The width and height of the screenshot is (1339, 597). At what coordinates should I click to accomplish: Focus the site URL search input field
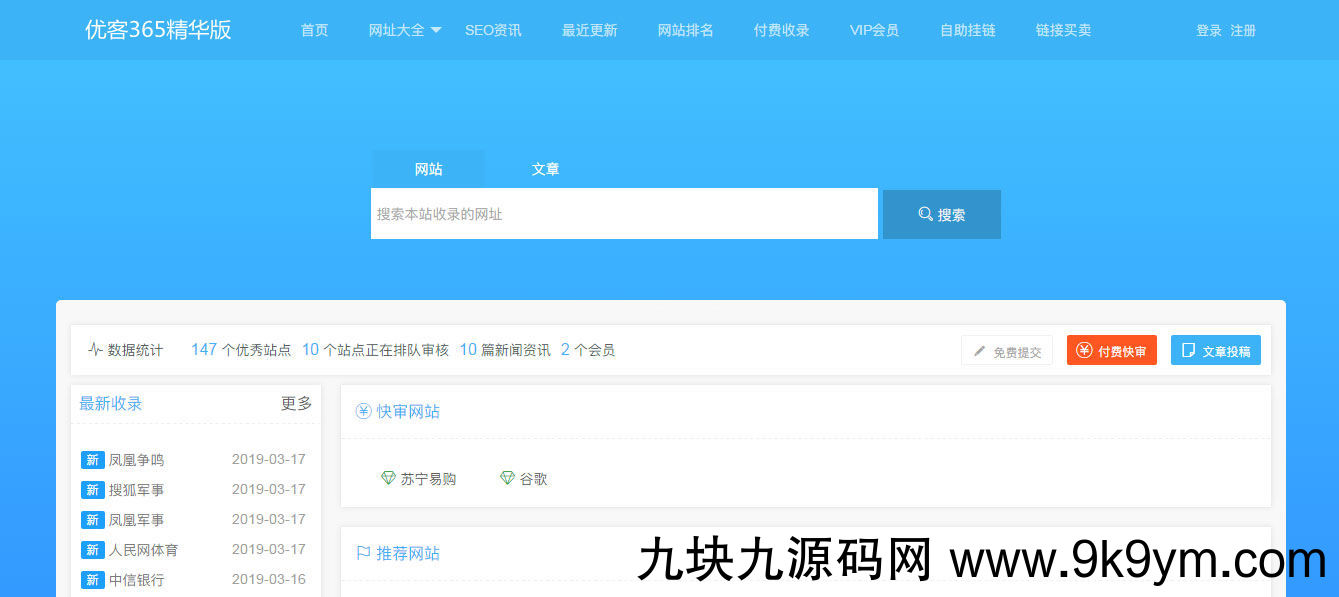tap(624, 214)
